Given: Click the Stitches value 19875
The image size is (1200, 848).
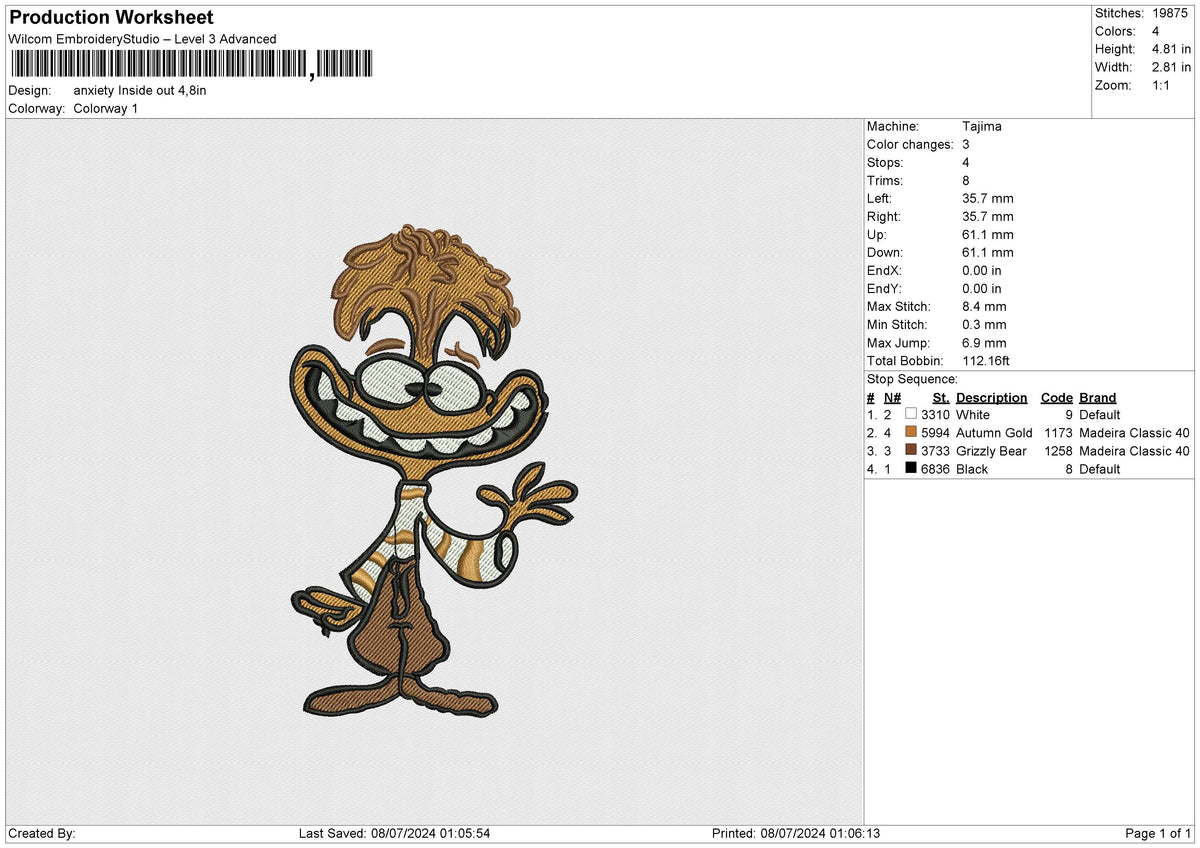Looking at the screenshot, I should point(1171,13).
